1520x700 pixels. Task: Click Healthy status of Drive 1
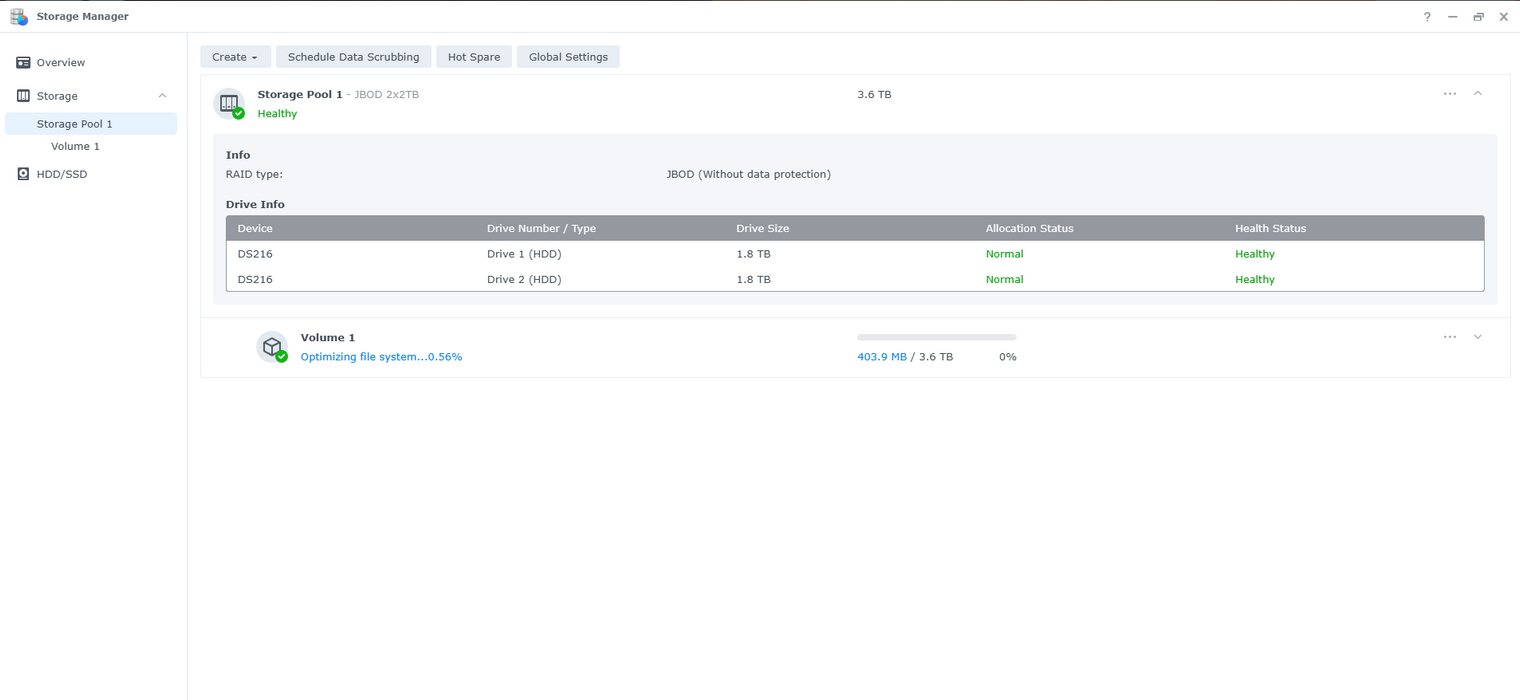[1255, 254]
